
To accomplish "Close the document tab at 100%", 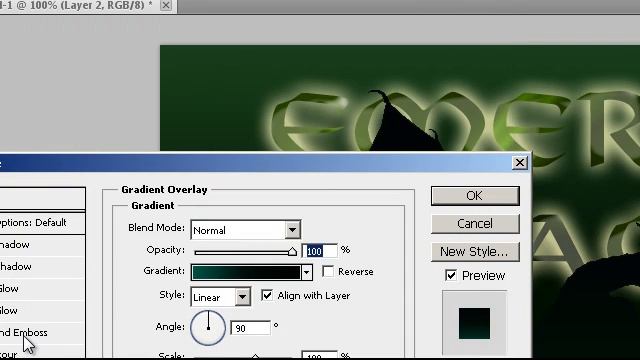I will 166,5.
